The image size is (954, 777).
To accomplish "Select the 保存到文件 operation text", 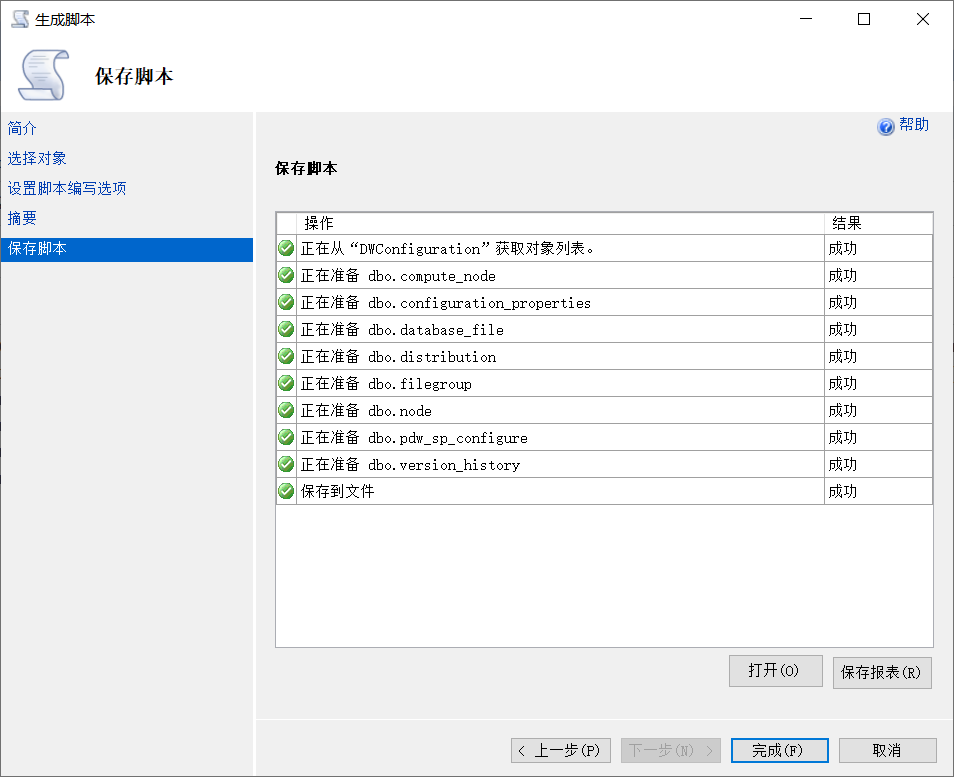I will click(338, 491).
